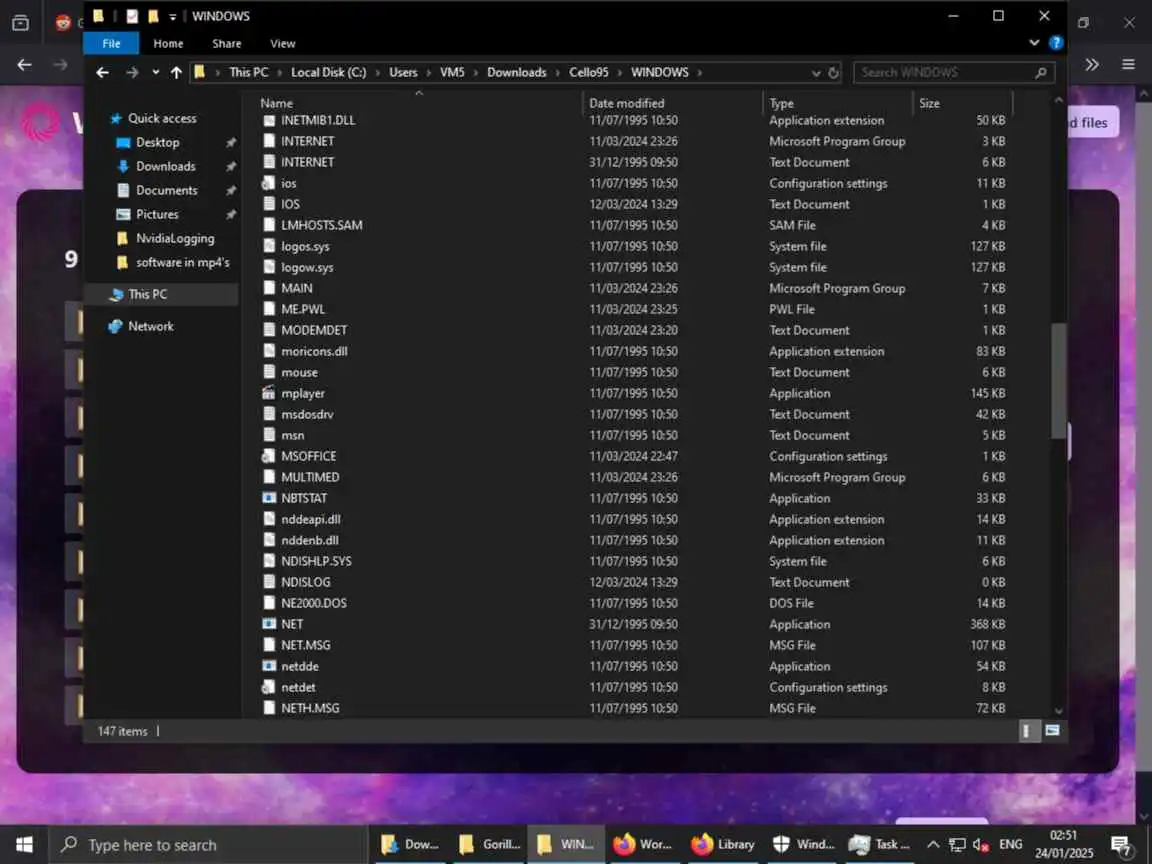1152x864 pixels.
Task: Select the MSOFFICE configuration settings icon
Action: coord(269,456)
